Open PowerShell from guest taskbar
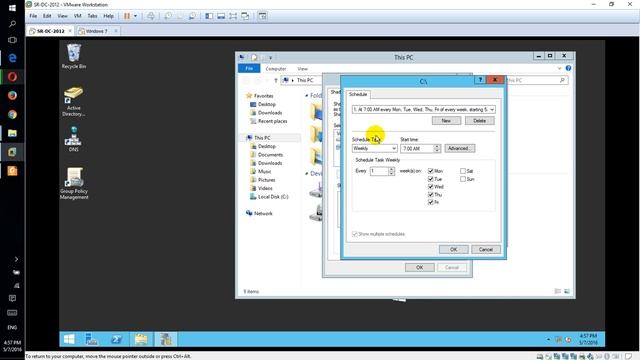This screenshot has width=640, height=360. coord(117,339)
